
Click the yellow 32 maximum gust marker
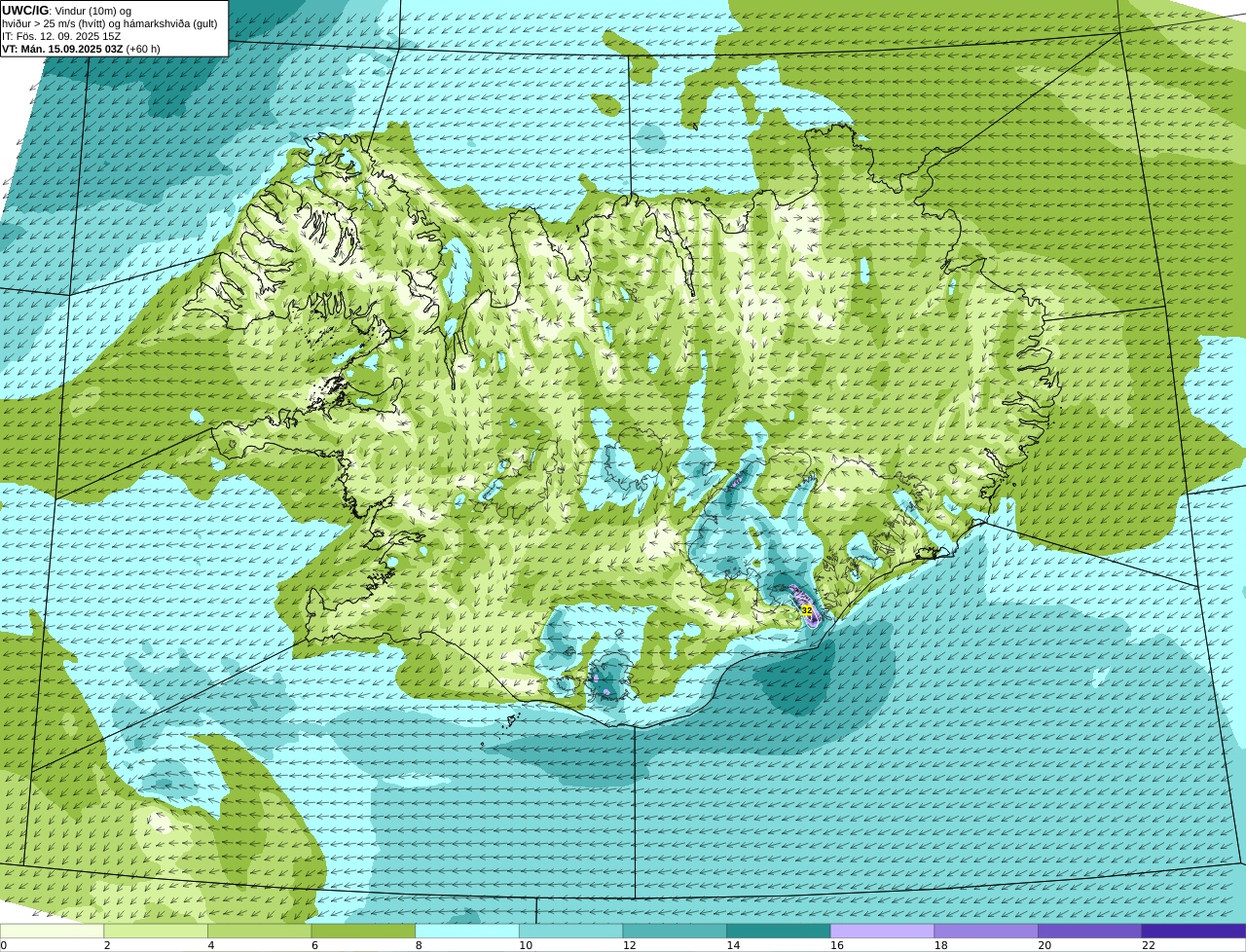pos(806,610)
